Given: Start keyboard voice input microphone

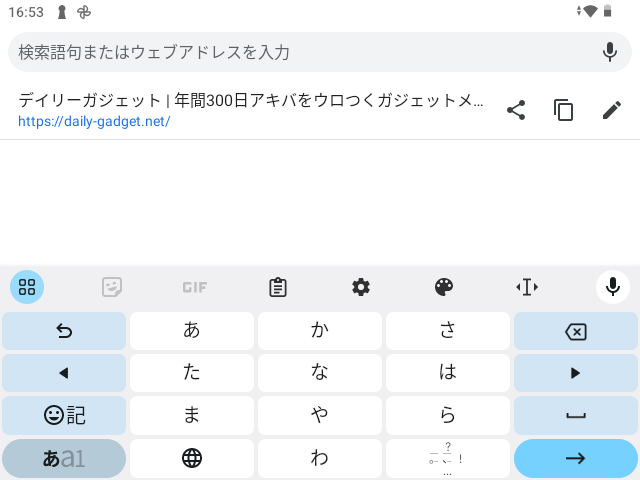Looking at the screenshot, I should [x=612, y=287].
